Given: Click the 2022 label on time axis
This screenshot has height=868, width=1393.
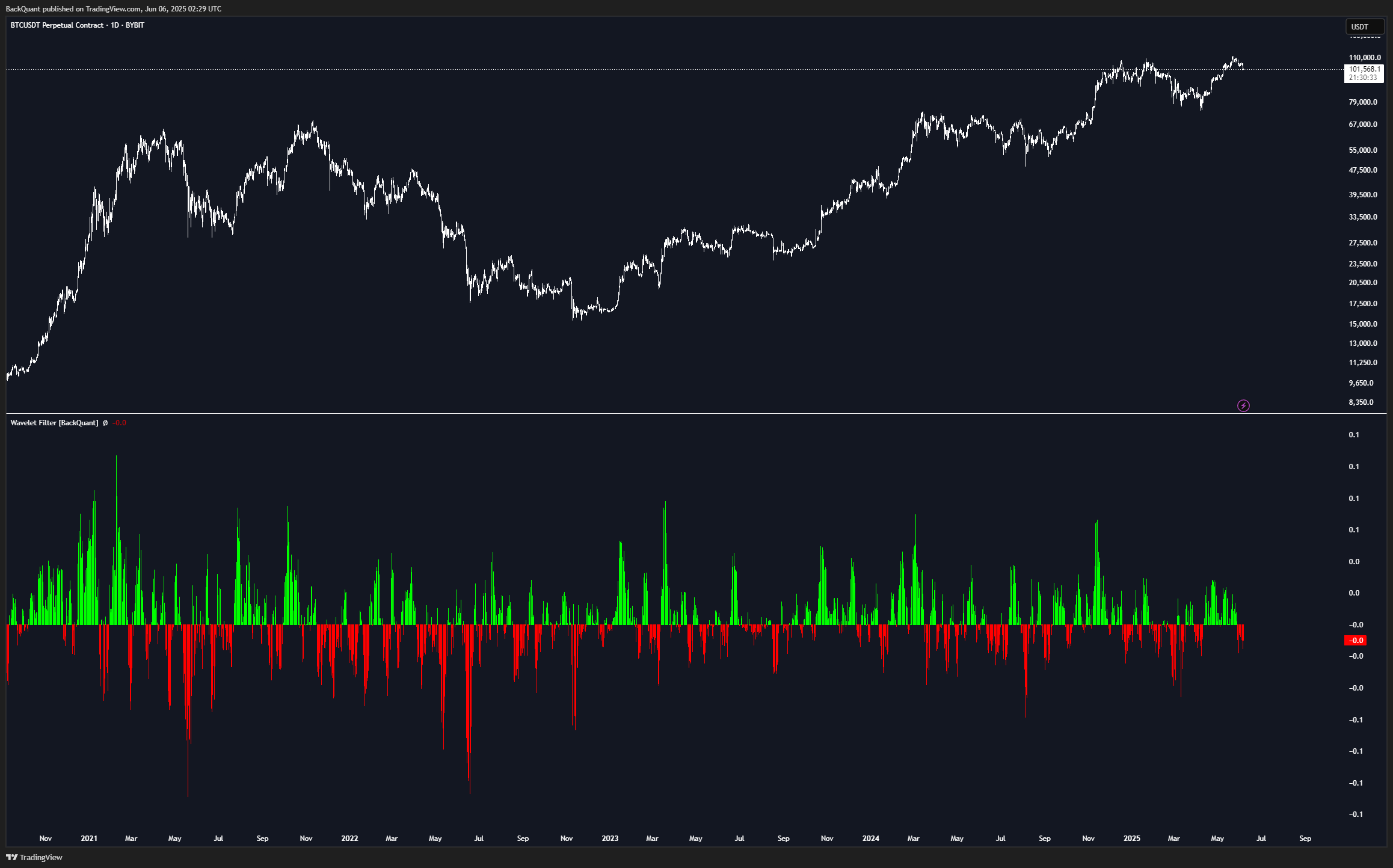Looking at the screenshot, I should (x=349, y=839).
